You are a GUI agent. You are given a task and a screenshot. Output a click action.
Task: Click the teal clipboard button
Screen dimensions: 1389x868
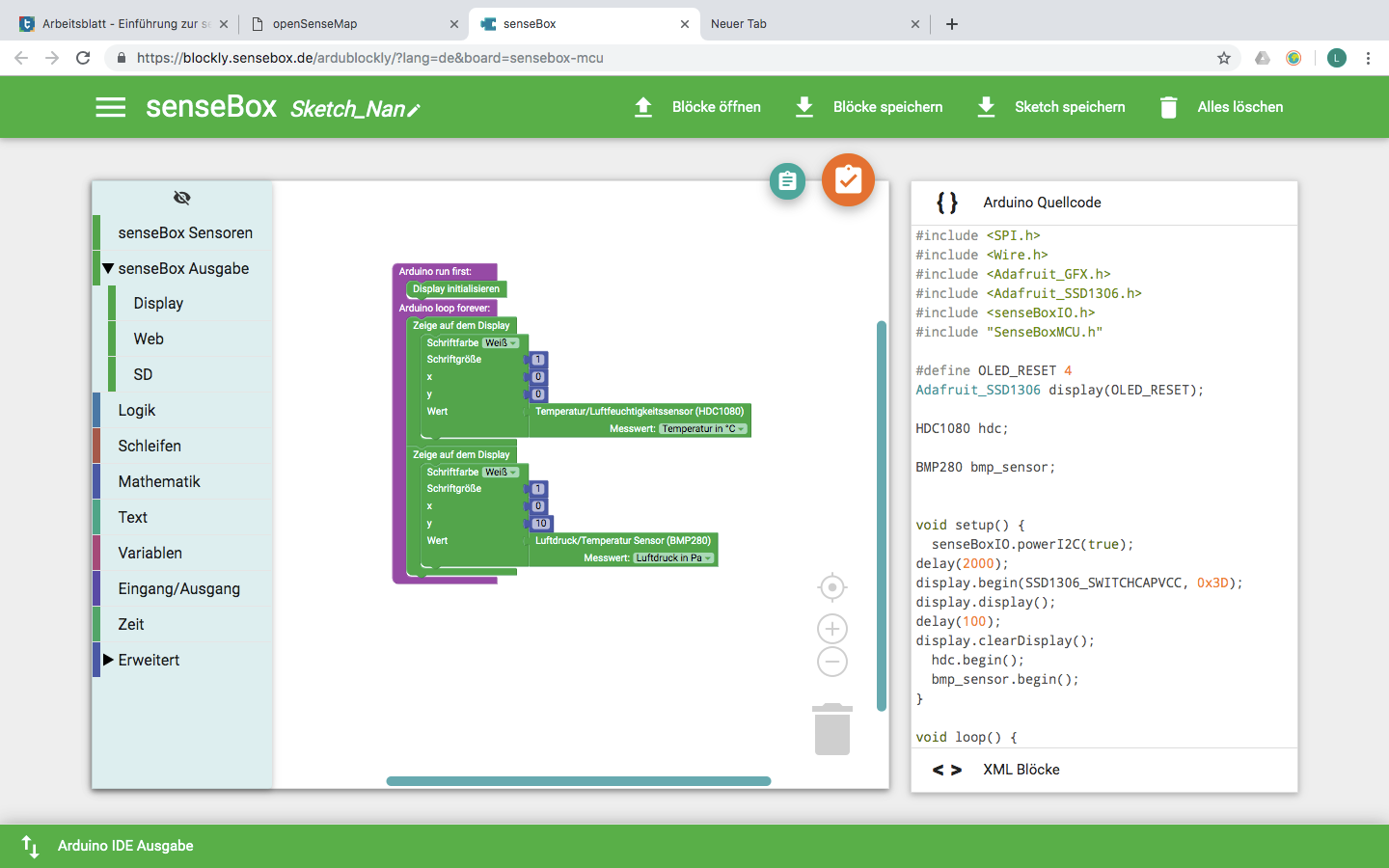(787, 180)
